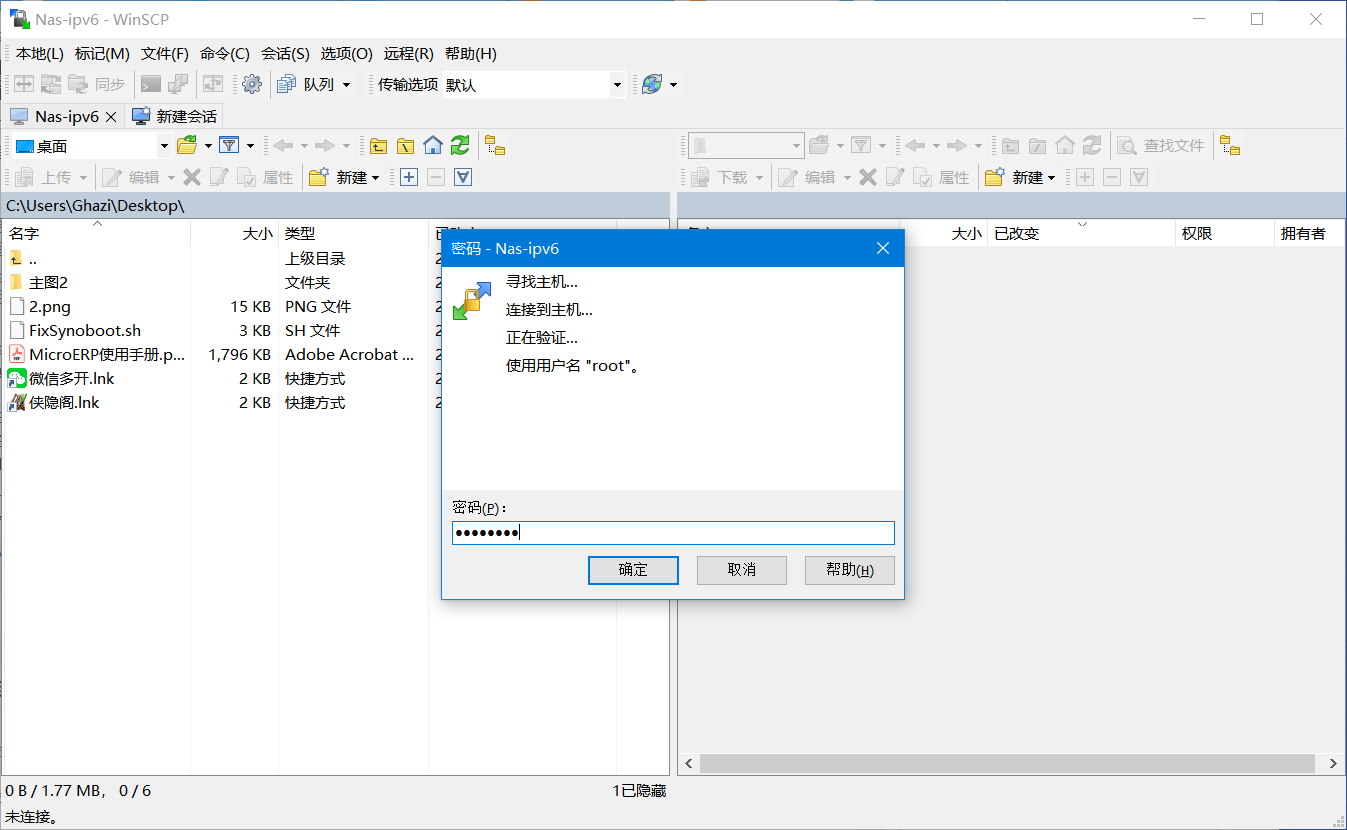Image resolution: width=1347 pixels, height=830 pixels.
Task: Click the local panel filter icon
Action: tap(229, 146)
